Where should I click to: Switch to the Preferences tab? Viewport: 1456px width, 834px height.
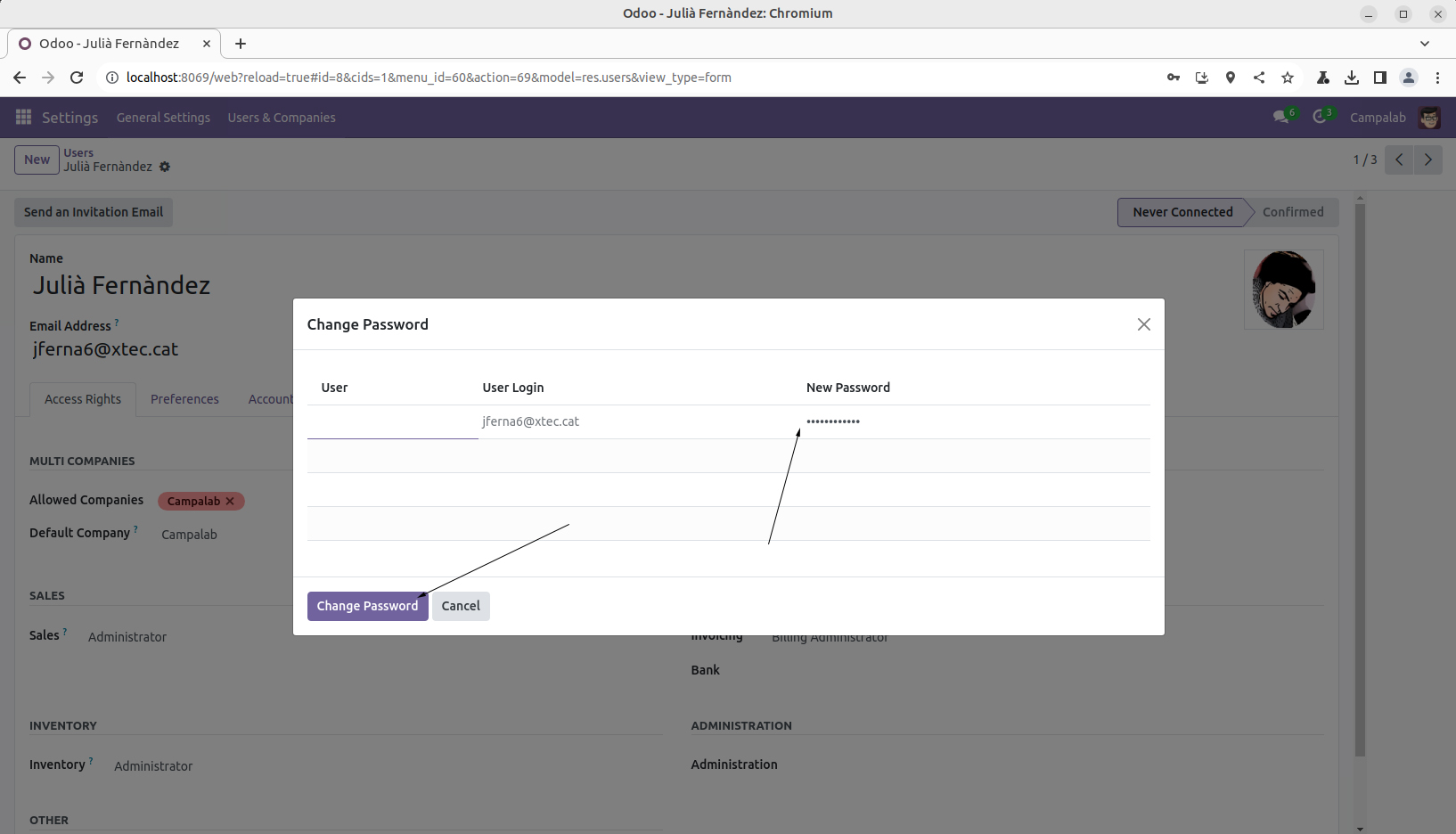pyautogui.click(x=184, y=399)
